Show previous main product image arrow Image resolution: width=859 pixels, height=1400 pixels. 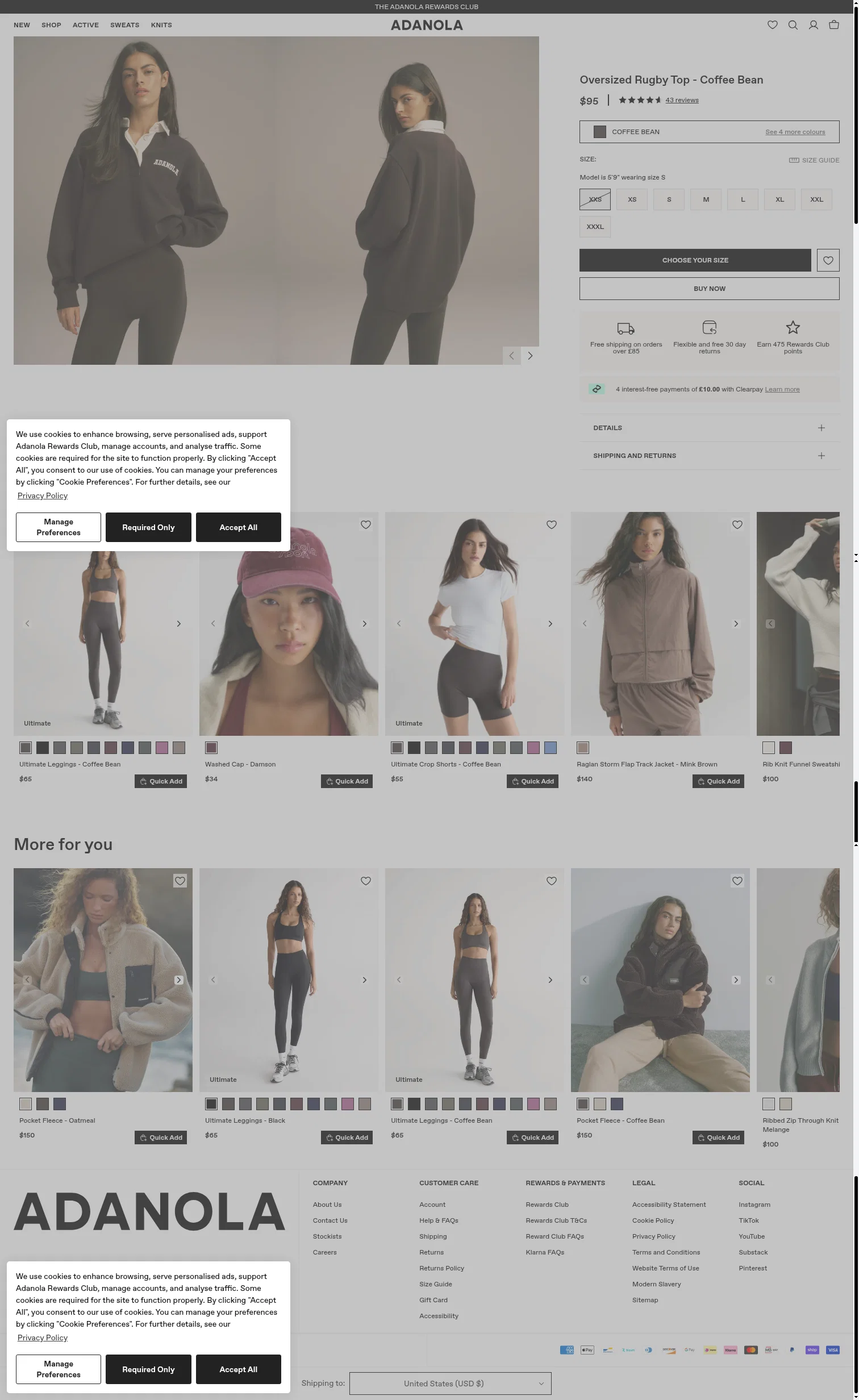click(512, 356)
